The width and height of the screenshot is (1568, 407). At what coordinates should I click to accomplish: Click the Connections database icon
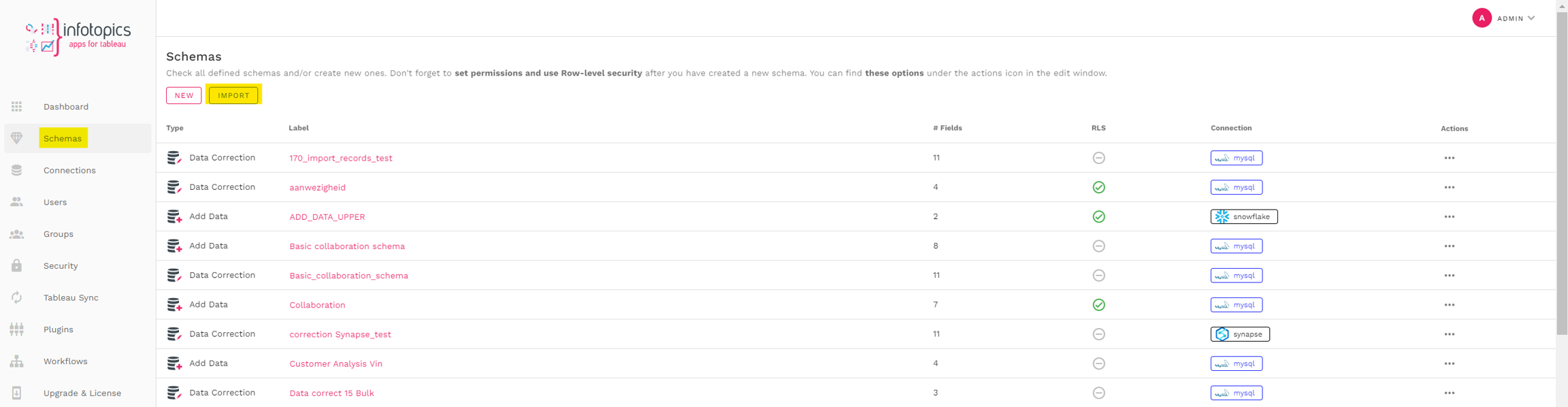(x=16, y=170)
